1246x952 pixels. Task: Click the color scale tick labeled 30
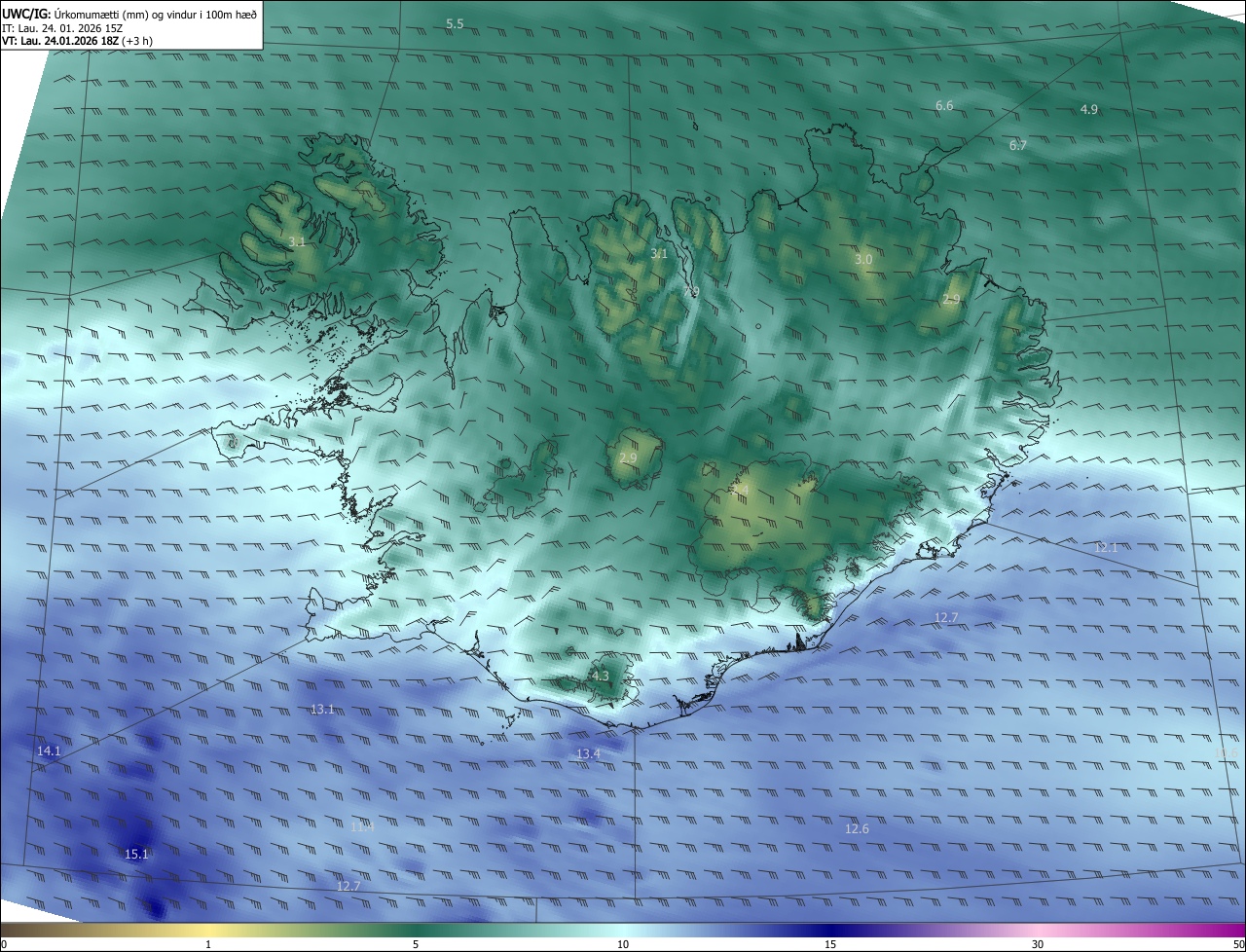1038,944
